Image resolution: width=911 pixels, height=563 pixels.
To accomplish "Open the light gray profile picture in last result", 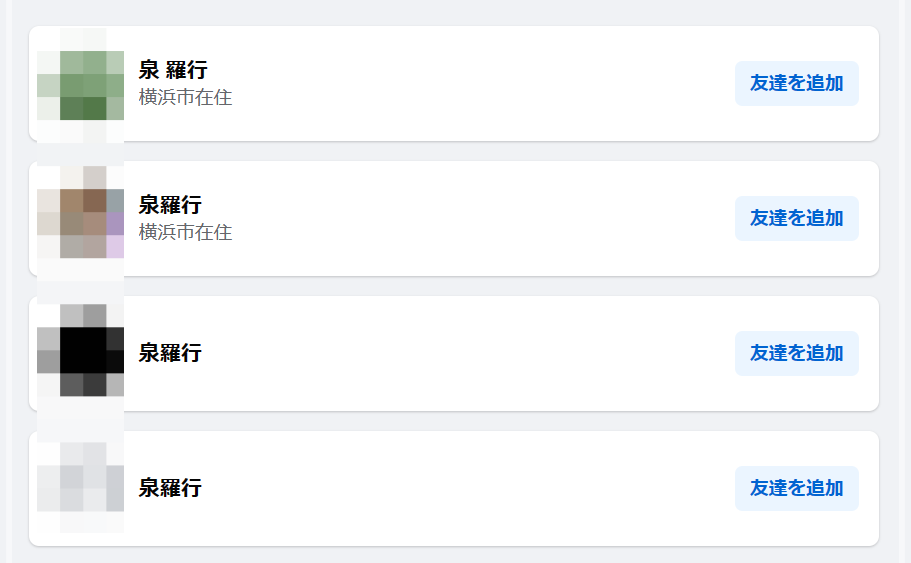I will [80, 488].
